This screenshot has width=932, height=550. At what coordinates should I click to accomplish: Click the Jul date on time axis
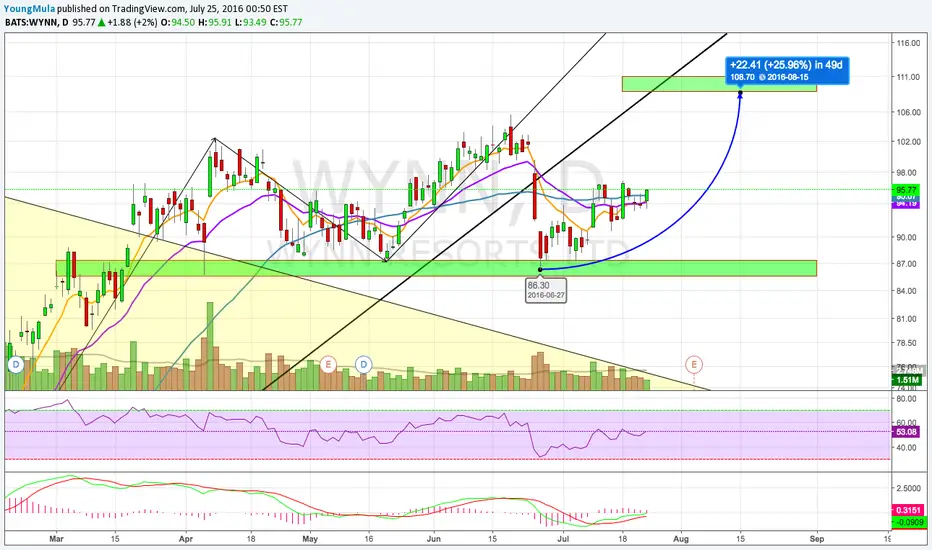click(563, 539)
